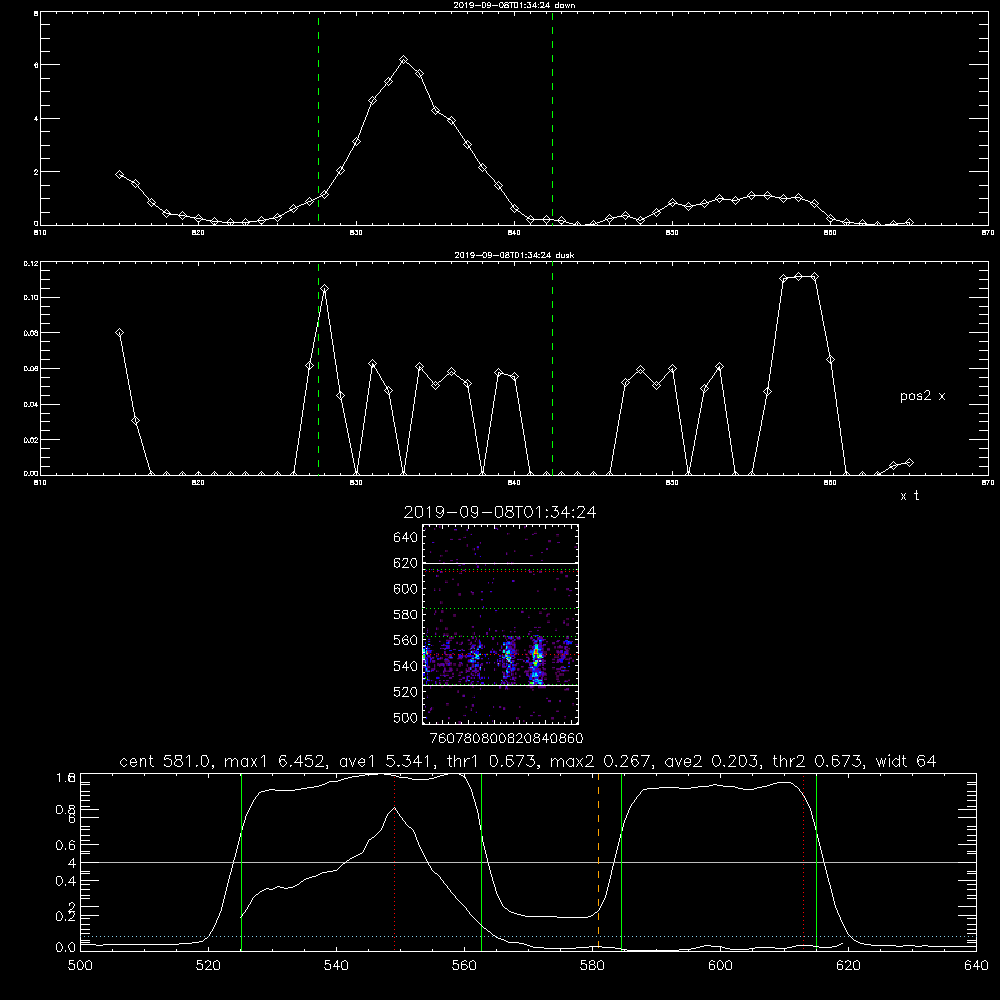Click the '580' x-axis label of bottom plot
The image size is (1000, 1000).
point(592,966)
